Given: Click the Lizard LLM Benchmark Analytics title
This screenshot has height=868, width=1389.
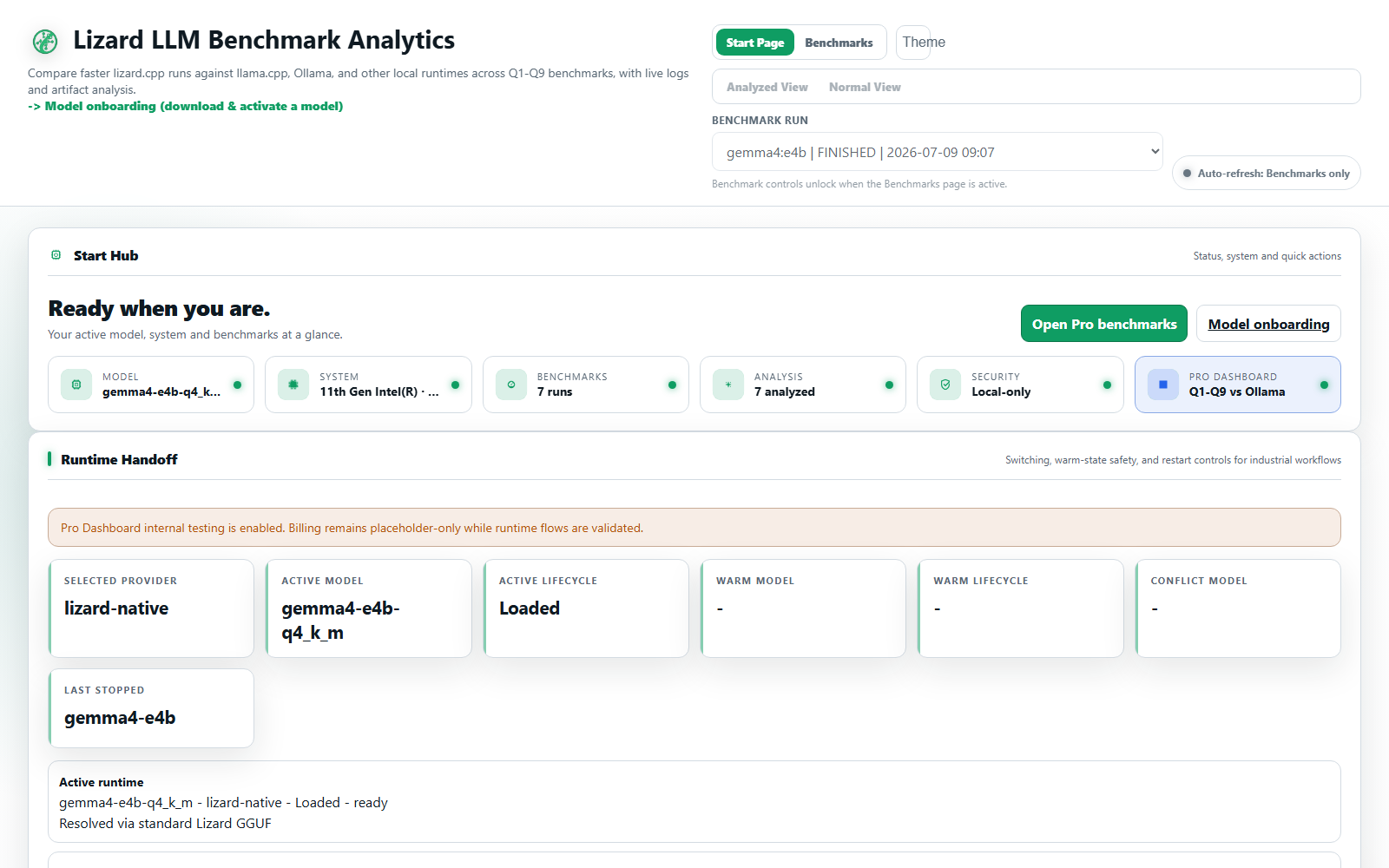Looking at the screenshot, I should pyautogui.click(x=264, y=40).
